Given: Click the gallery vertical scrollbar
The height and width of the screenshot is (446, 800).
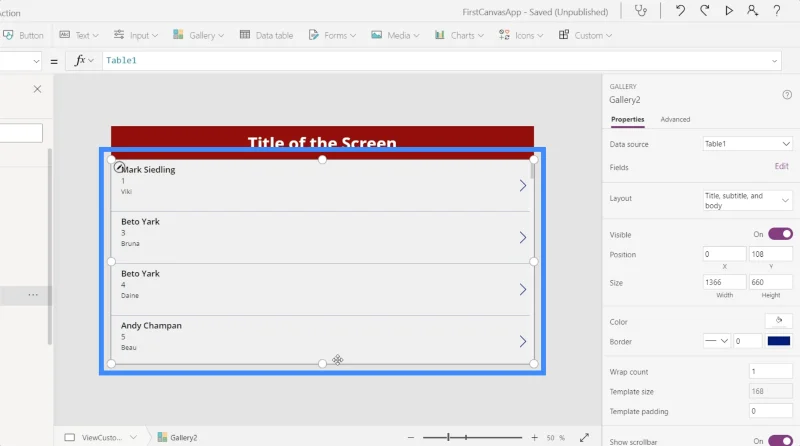Looking at the screenshot, I should pos(533,170).
